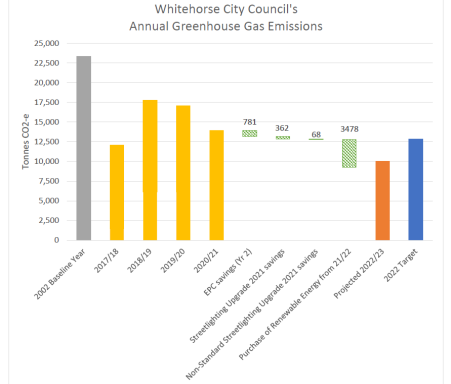Select the y-axis value "5,000"
This screenshot has width=451, height=384.
click(x=49, y=201)
